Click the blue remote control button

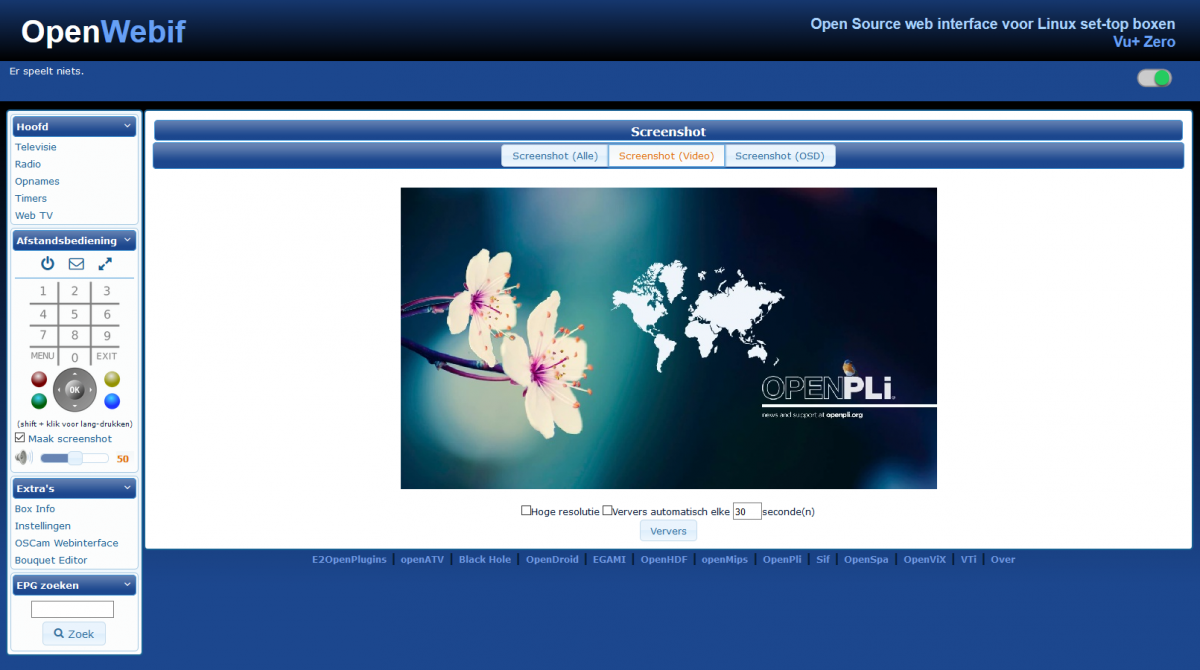[x=110, y=401]
